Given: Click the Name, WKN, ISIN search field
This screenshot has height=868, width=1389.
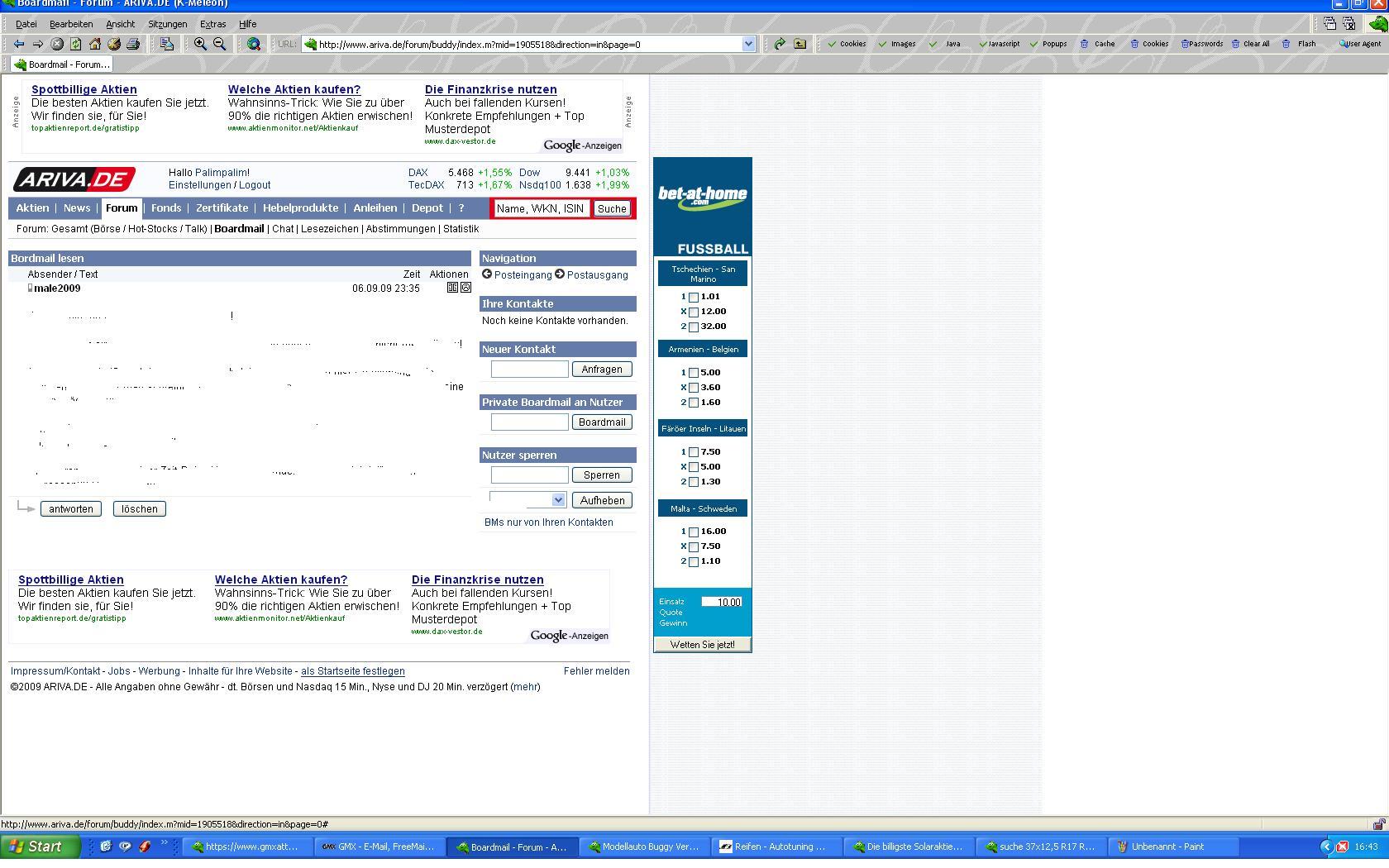Looking at the screenshot, I should pos(541,209).
